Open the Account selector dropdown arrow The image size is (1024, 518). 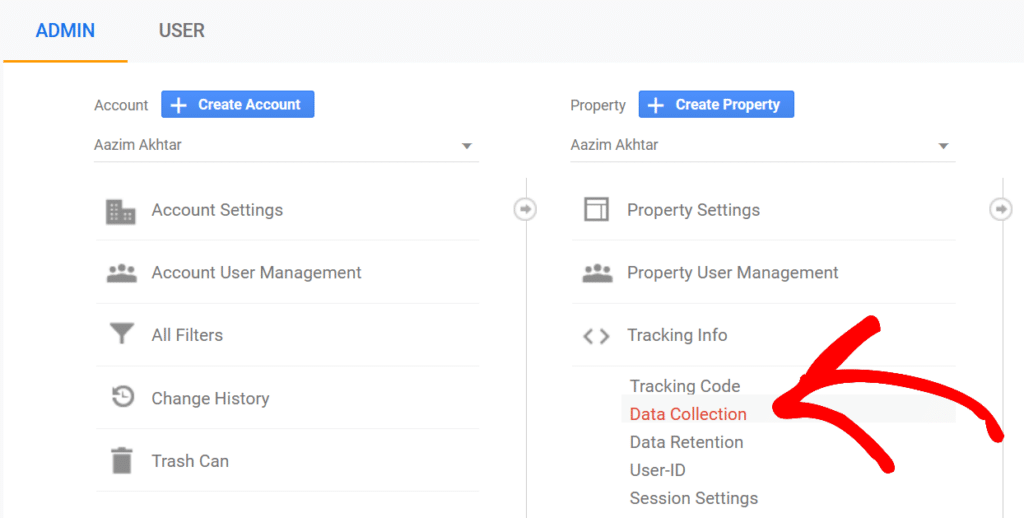click(466, 146)
